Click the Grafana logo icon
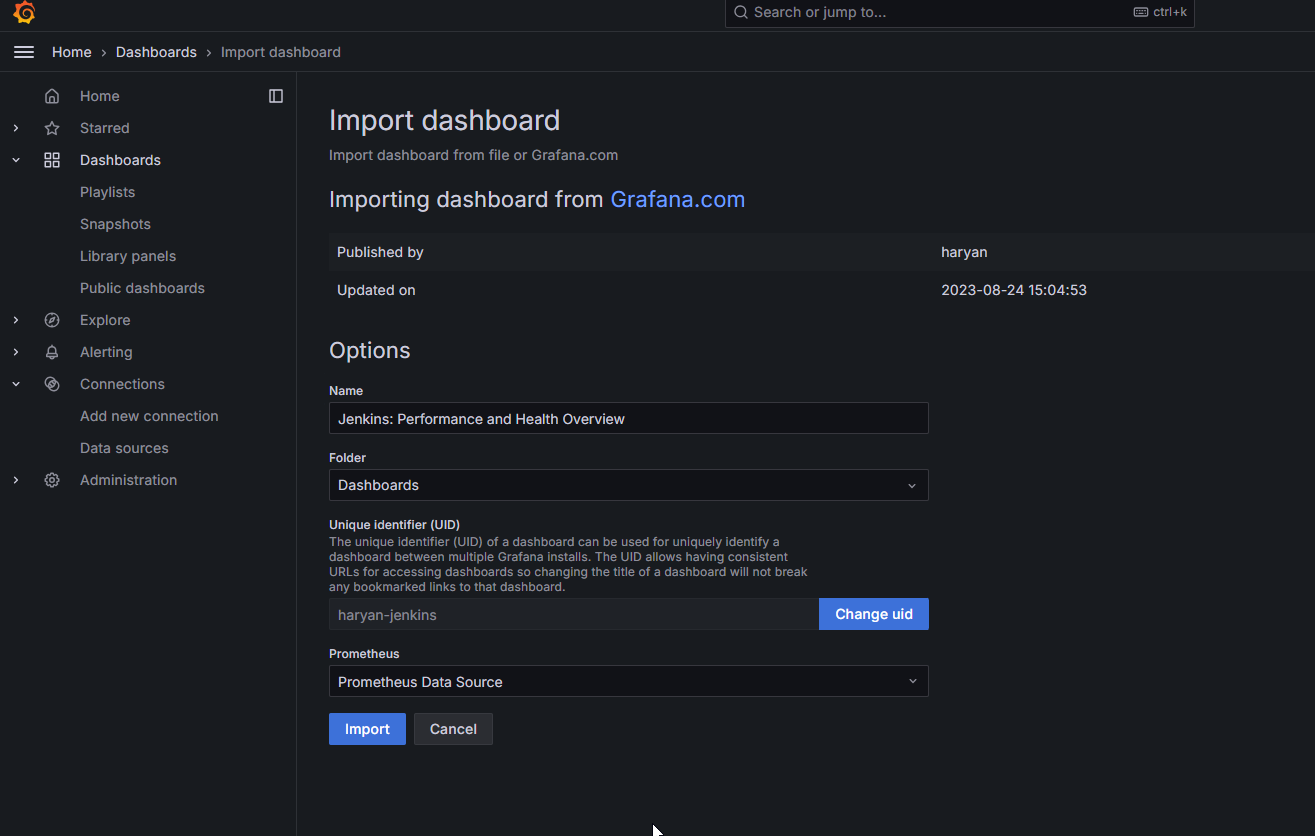Image resolution: width=1315 pixels, height=836 pixels. tap(24, 13)
